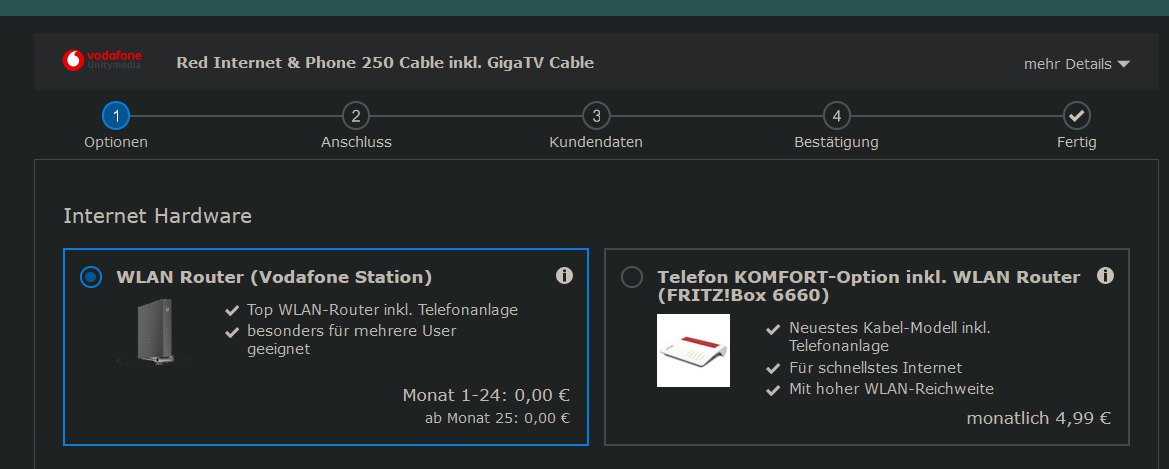Click the price text Monat 1-24: 0,00 €
The image size is (1169, 469).
[x=486, y=395]
